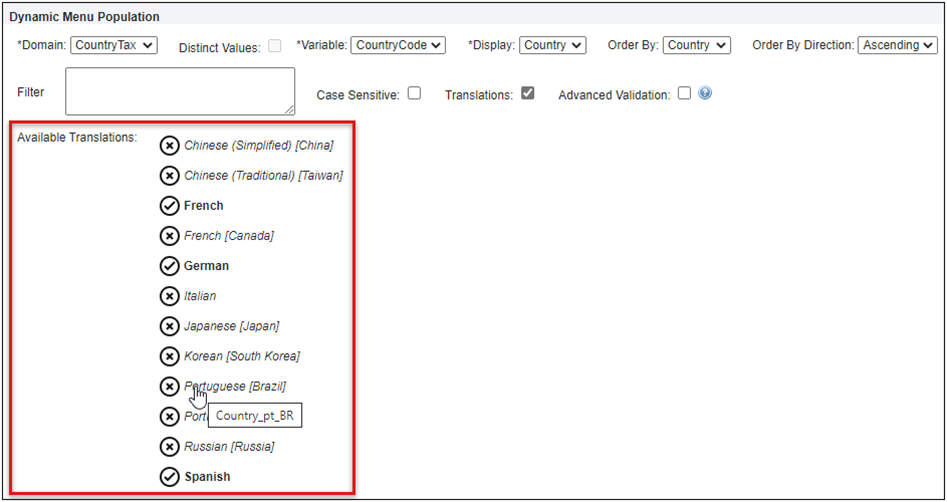Click the Spanish translation label
Screen dimensions: 947x502
point(207,477)
